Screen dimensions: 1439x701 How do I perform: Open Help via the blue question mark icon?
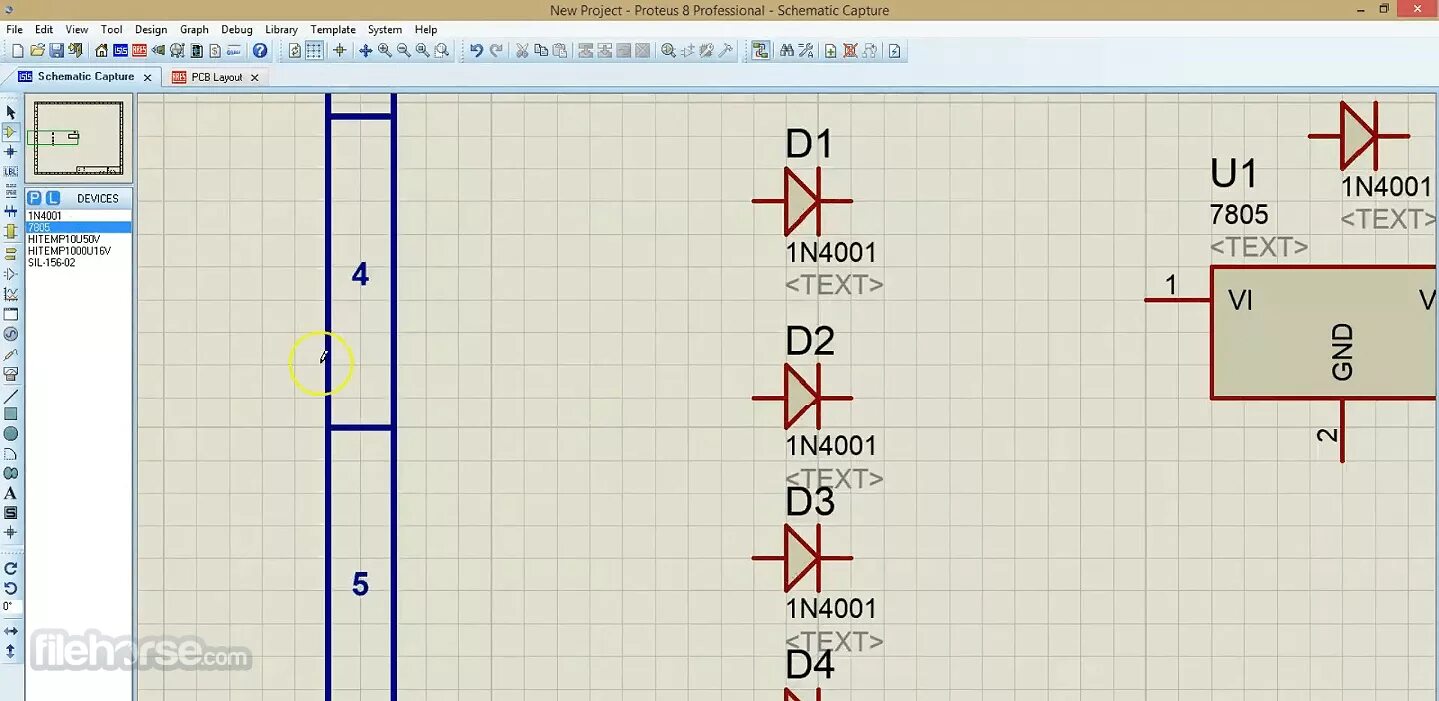(260, 51)
